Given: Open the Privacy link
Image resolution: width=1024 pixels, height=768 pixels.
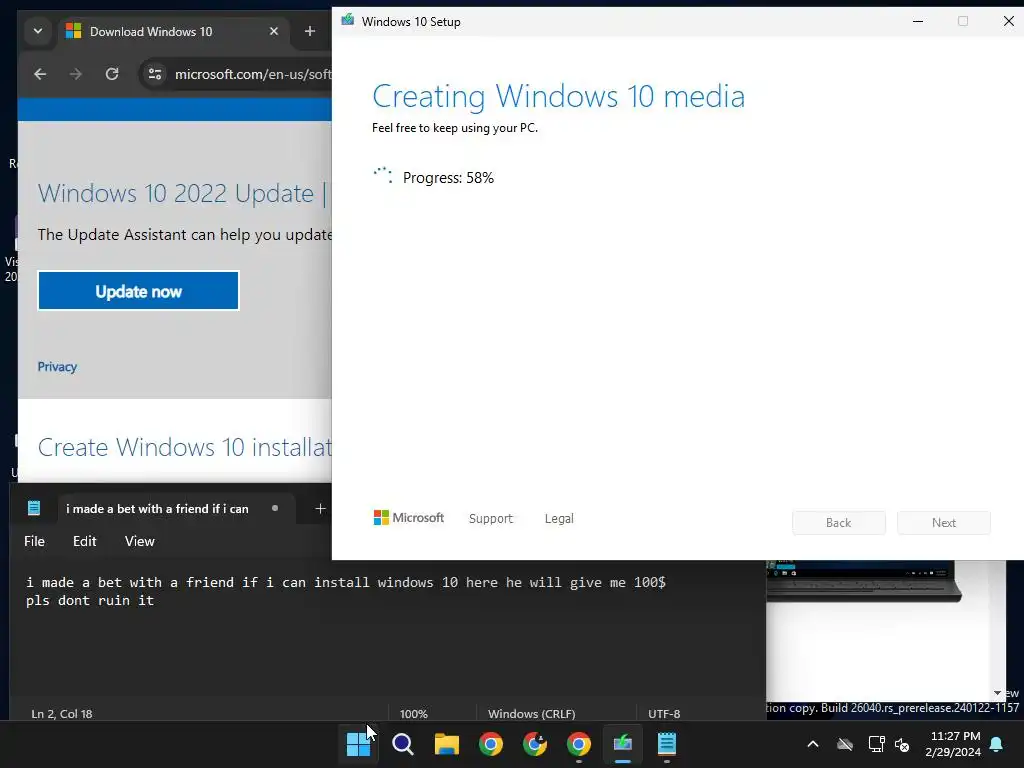Looking at the screenshot, I should coord(57,366).
